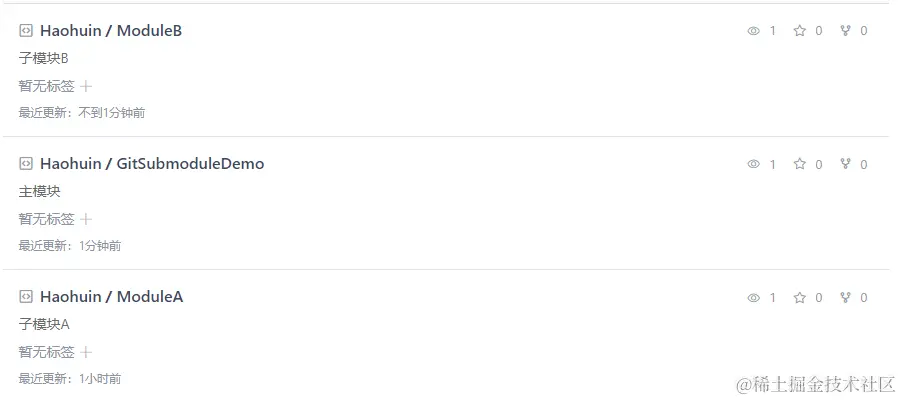Image resolution: width=902 pixels, height=401 pixels.
Task: Add a tag to ModuleA with plus
Action: click(86, 353)
